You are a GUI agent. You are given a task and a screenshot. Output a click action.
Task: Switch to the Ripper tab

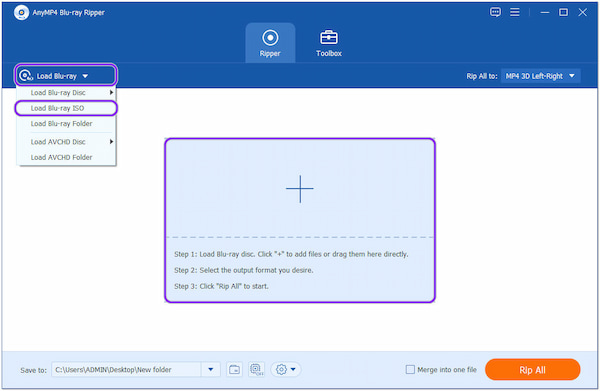(270, 43)
